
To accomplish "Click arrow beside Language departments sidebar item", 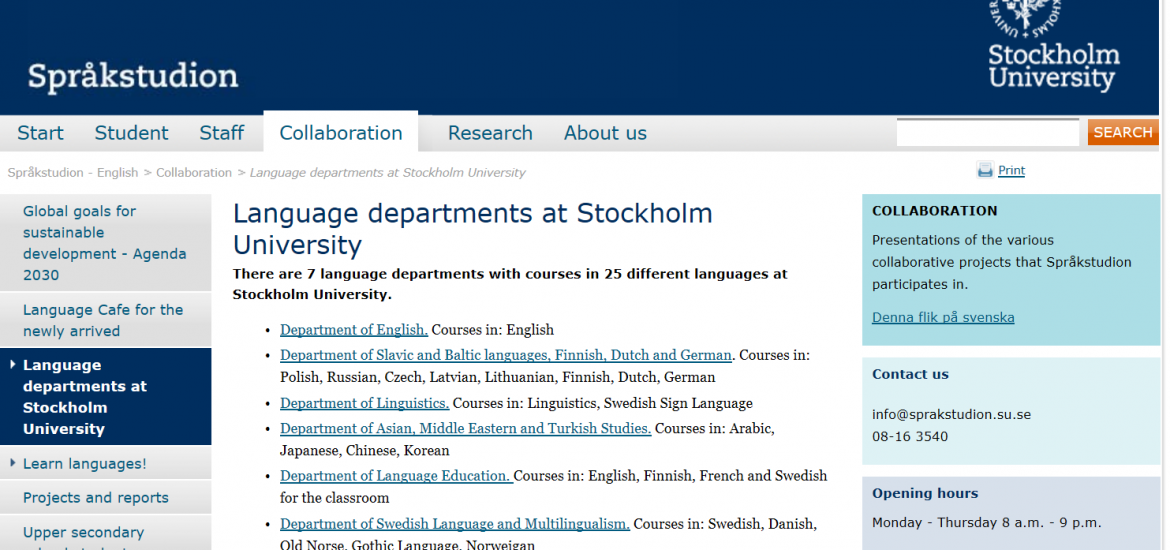I will [13, 365].
